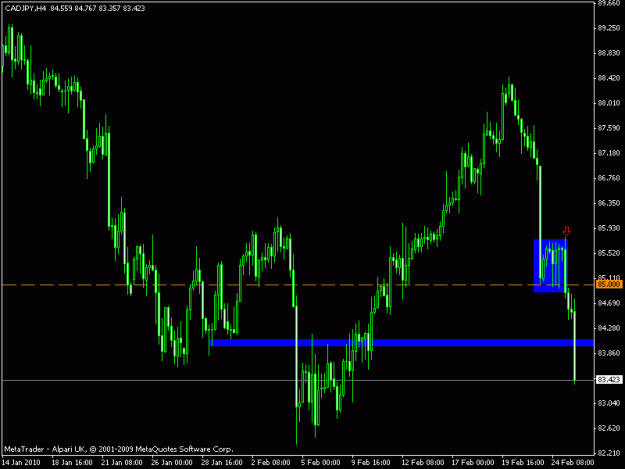Click the 82.620 price axis label

[x=609, y=428]
